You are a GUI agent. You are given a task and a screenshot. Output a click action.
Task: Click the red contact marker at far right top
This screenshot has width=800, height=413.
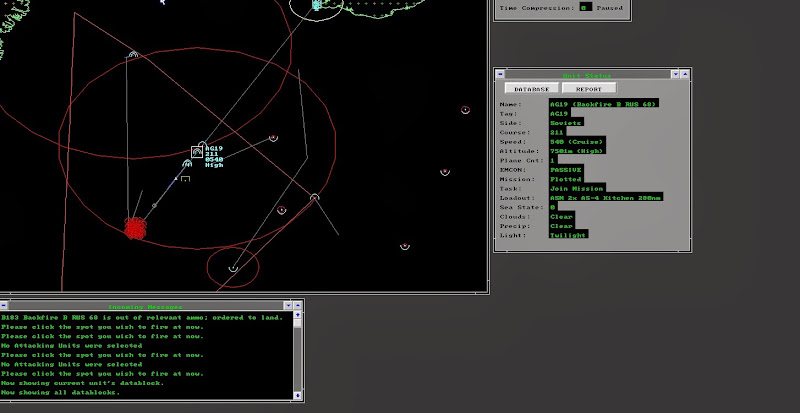(465, 110)
